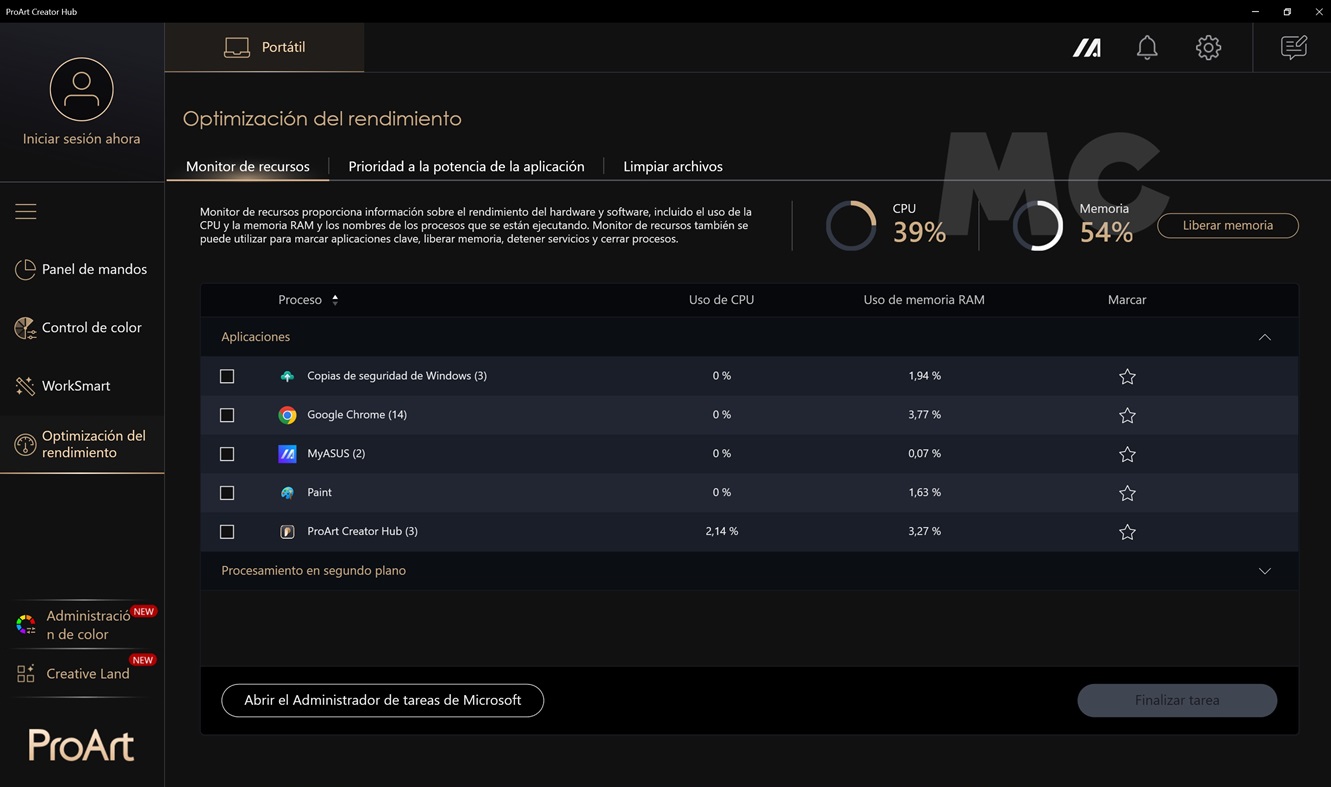The image size is (1331, 787).
Task: Click the Liberar memoria button
Action: point(1227,225)
